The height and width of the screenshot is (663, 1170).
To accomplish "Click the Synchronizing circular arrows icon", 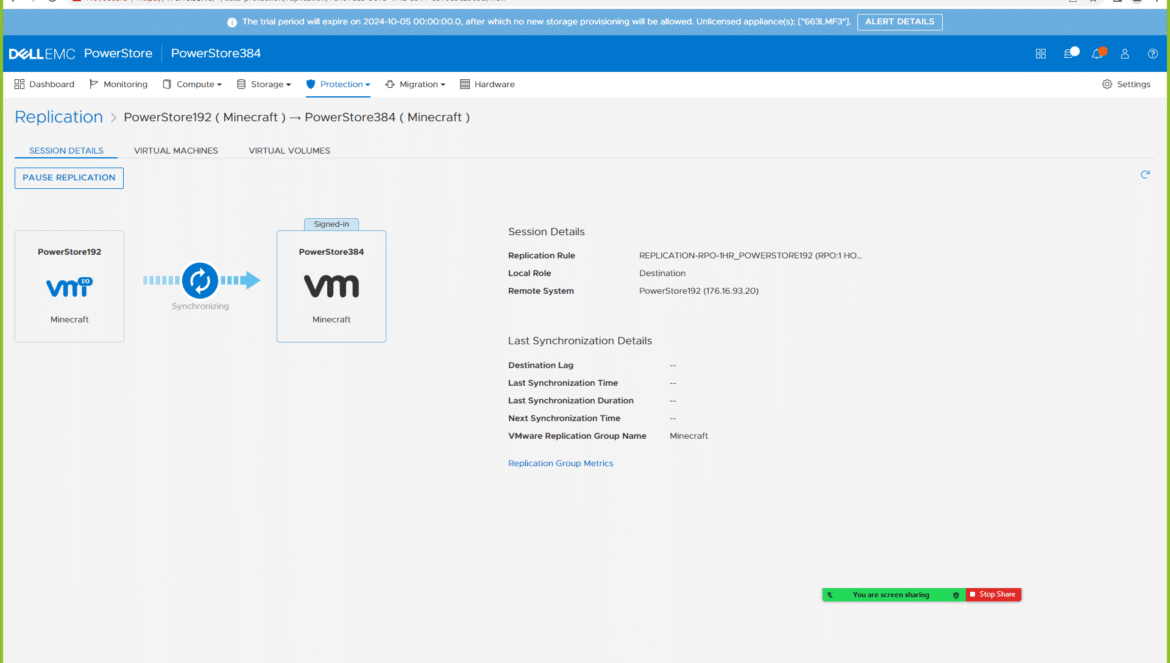I will tap(200, 280).
